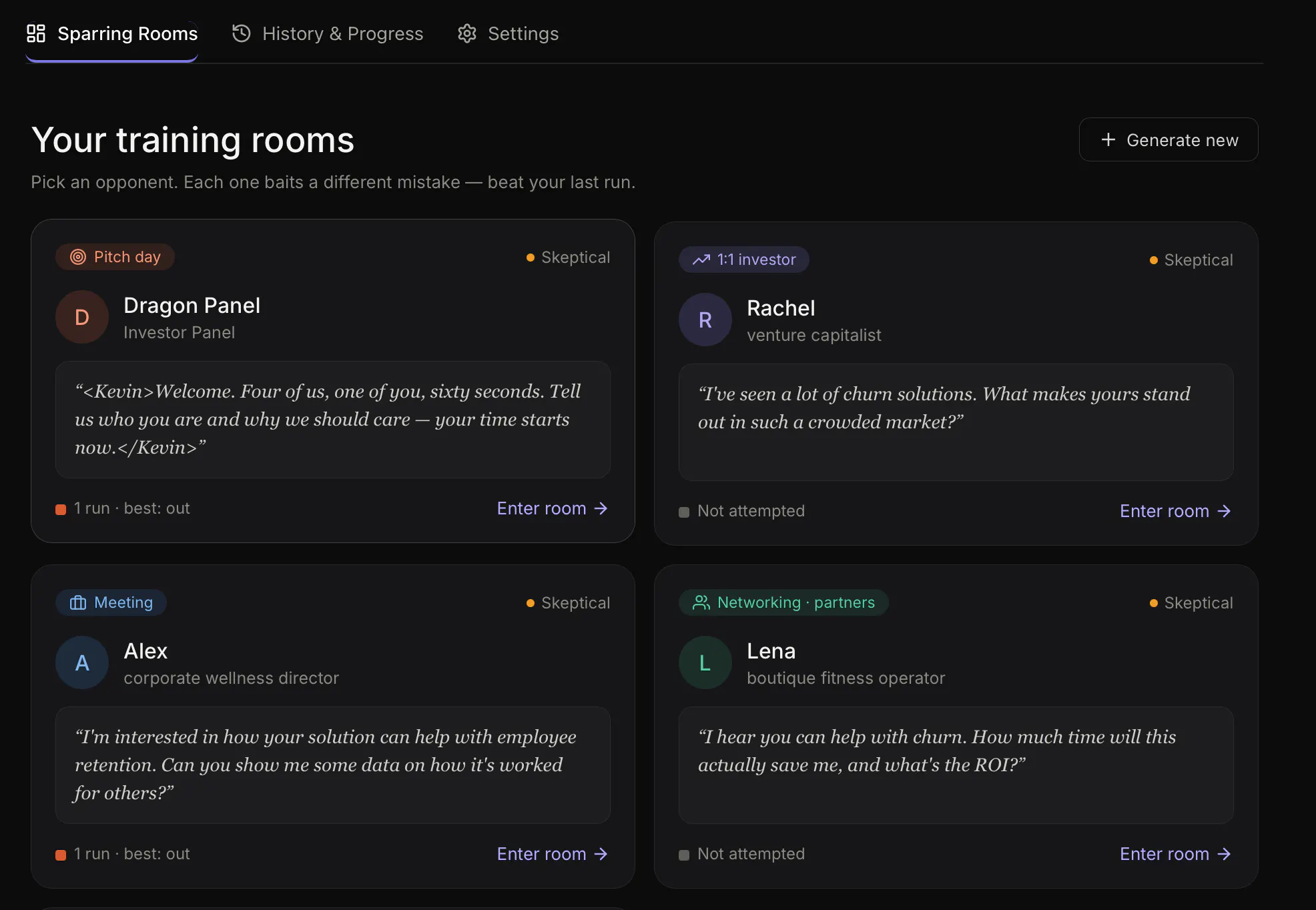The width and height of the screenshot is (1316, 910).
Task: Open the Dragon Panel room title
Action: pos(192,305)
